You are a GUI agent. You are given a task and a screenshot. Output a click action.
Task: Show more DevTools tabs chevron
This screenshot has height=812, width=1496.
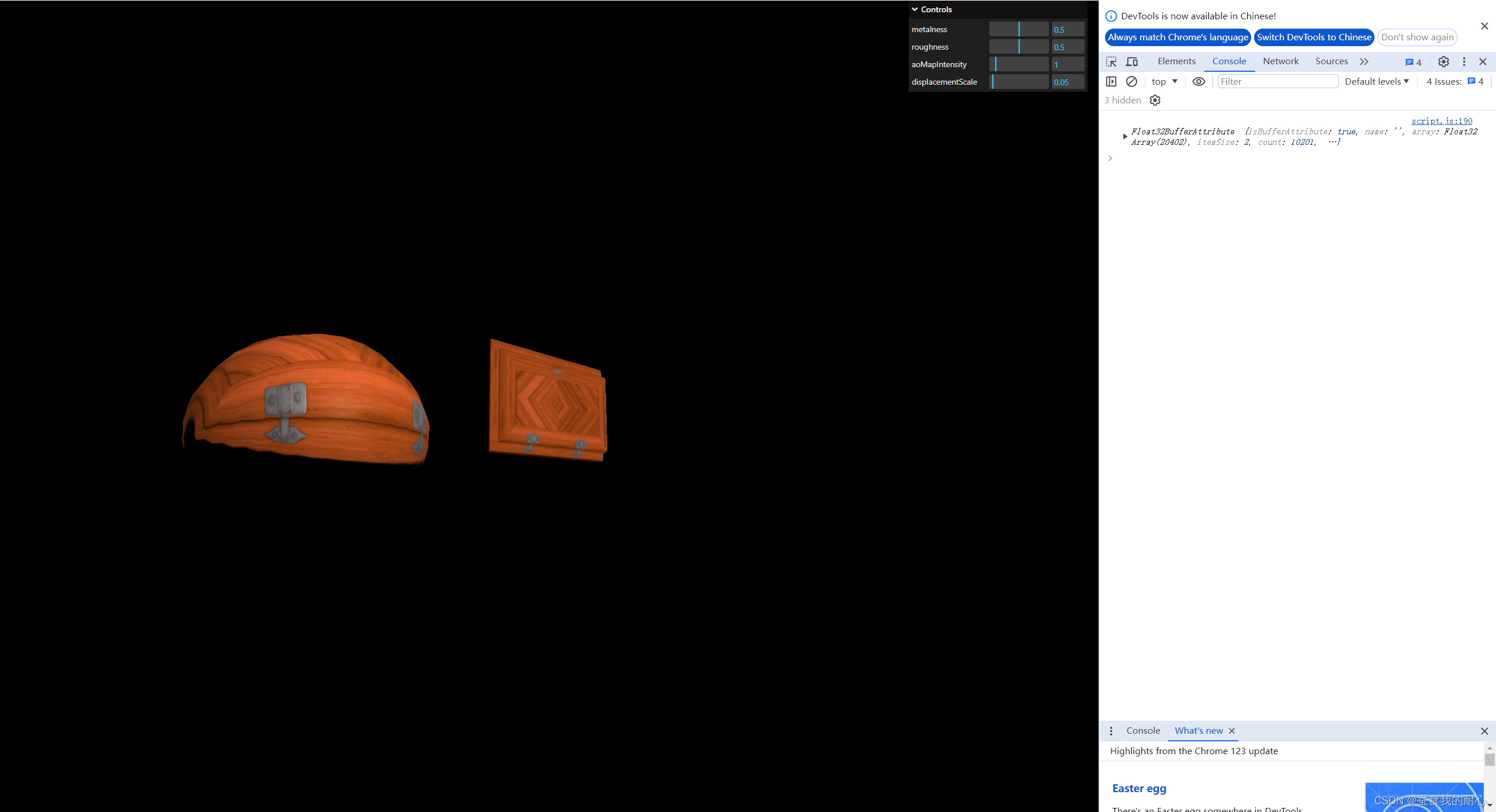coord(1364,61)
